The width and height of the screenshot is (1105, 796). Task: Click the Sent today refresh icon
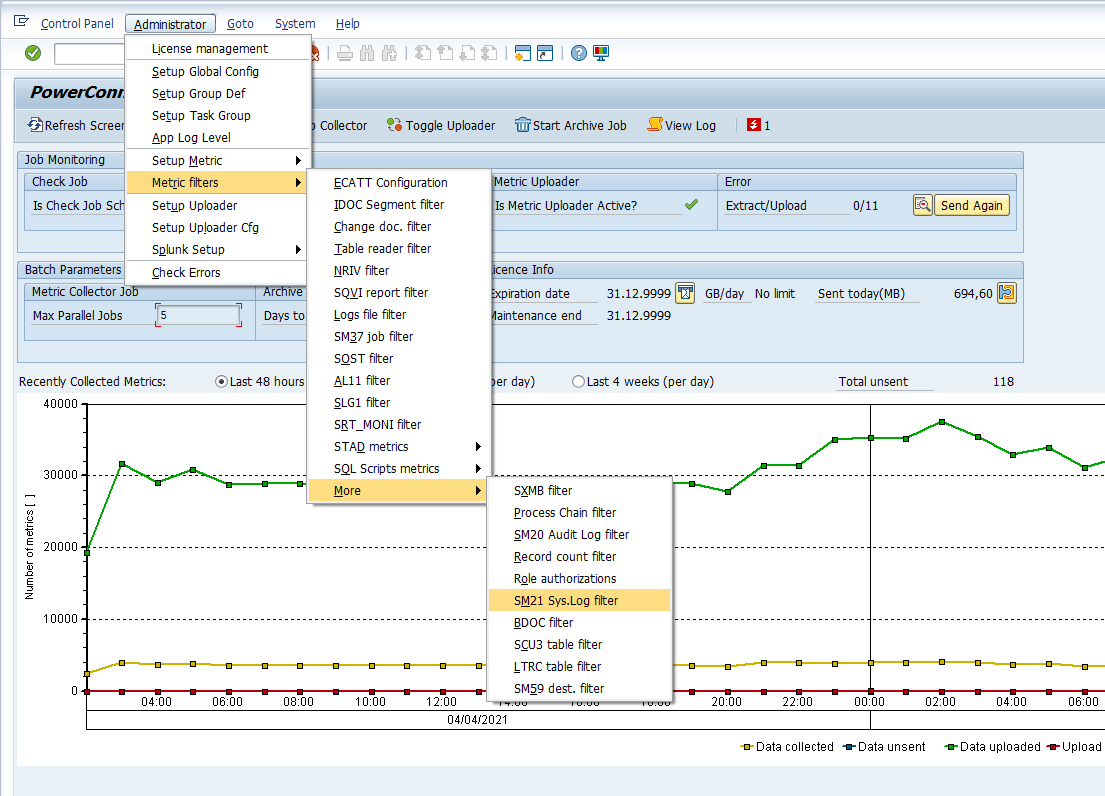click(1007, 293)
